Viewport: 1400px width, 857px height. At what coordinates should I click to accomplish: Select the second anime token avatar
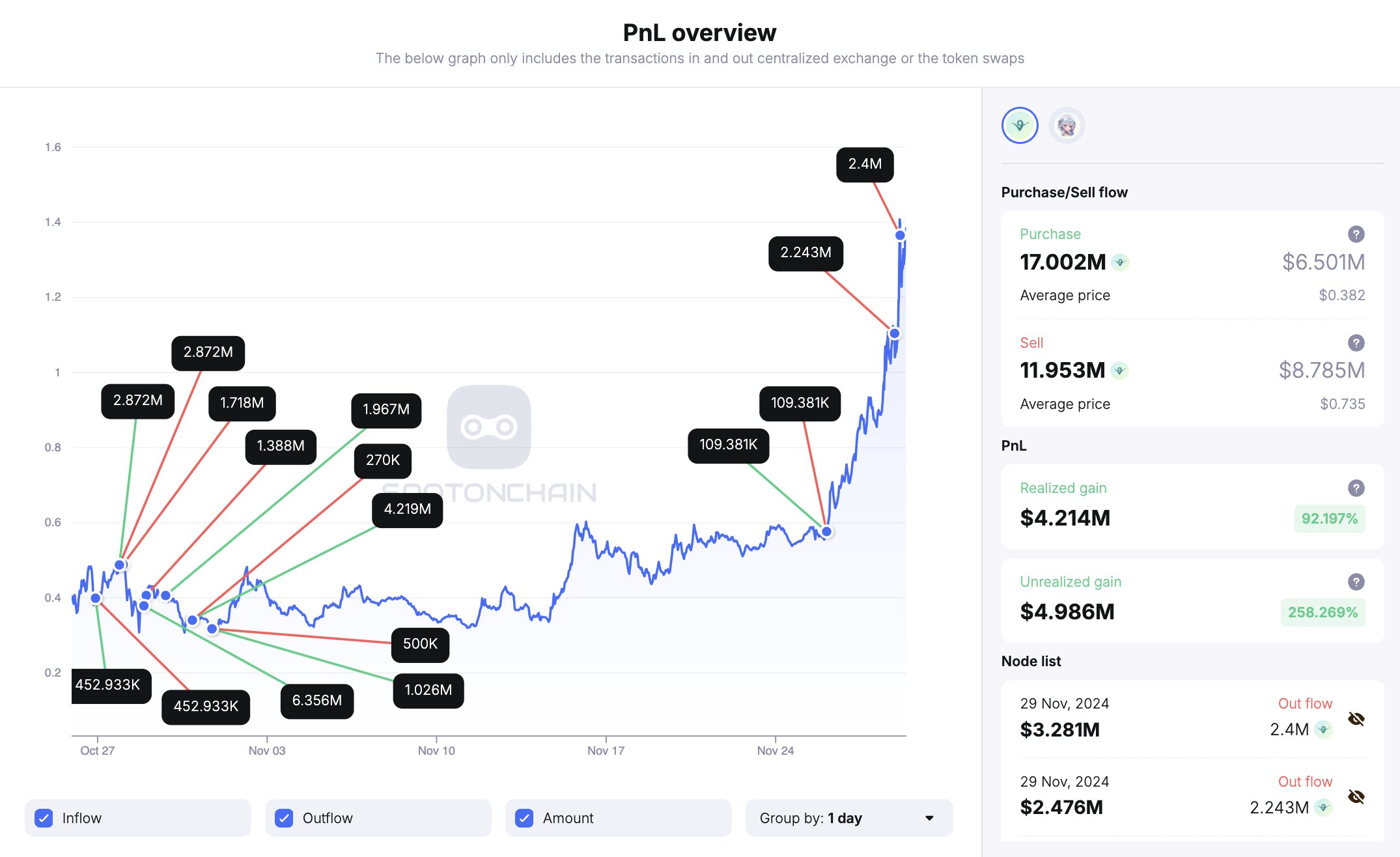[x=1067, y=125]
